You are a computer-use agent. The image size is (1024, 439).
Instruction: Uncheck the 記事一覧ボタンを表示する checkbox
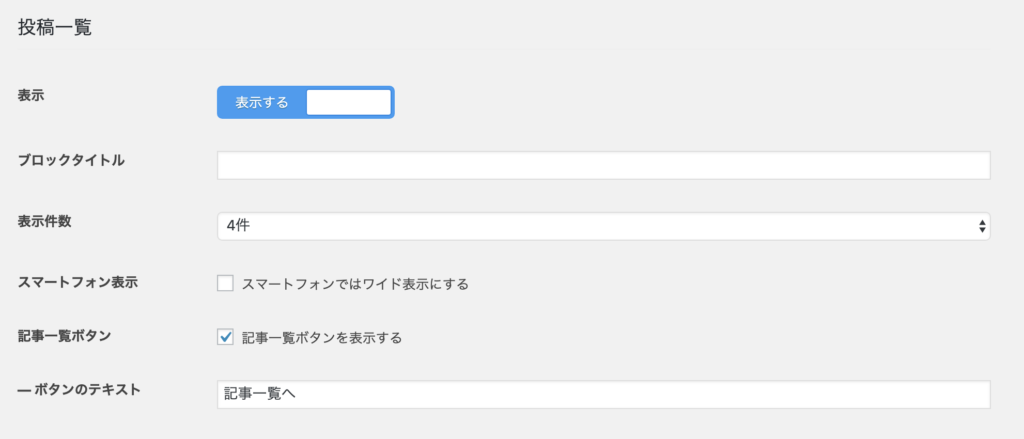coord(225,337)
